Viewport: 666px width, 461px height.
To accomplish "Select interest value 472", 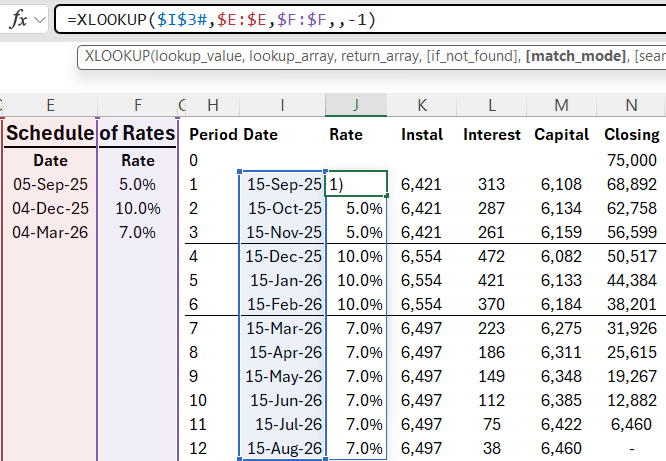I will [491, 257].
